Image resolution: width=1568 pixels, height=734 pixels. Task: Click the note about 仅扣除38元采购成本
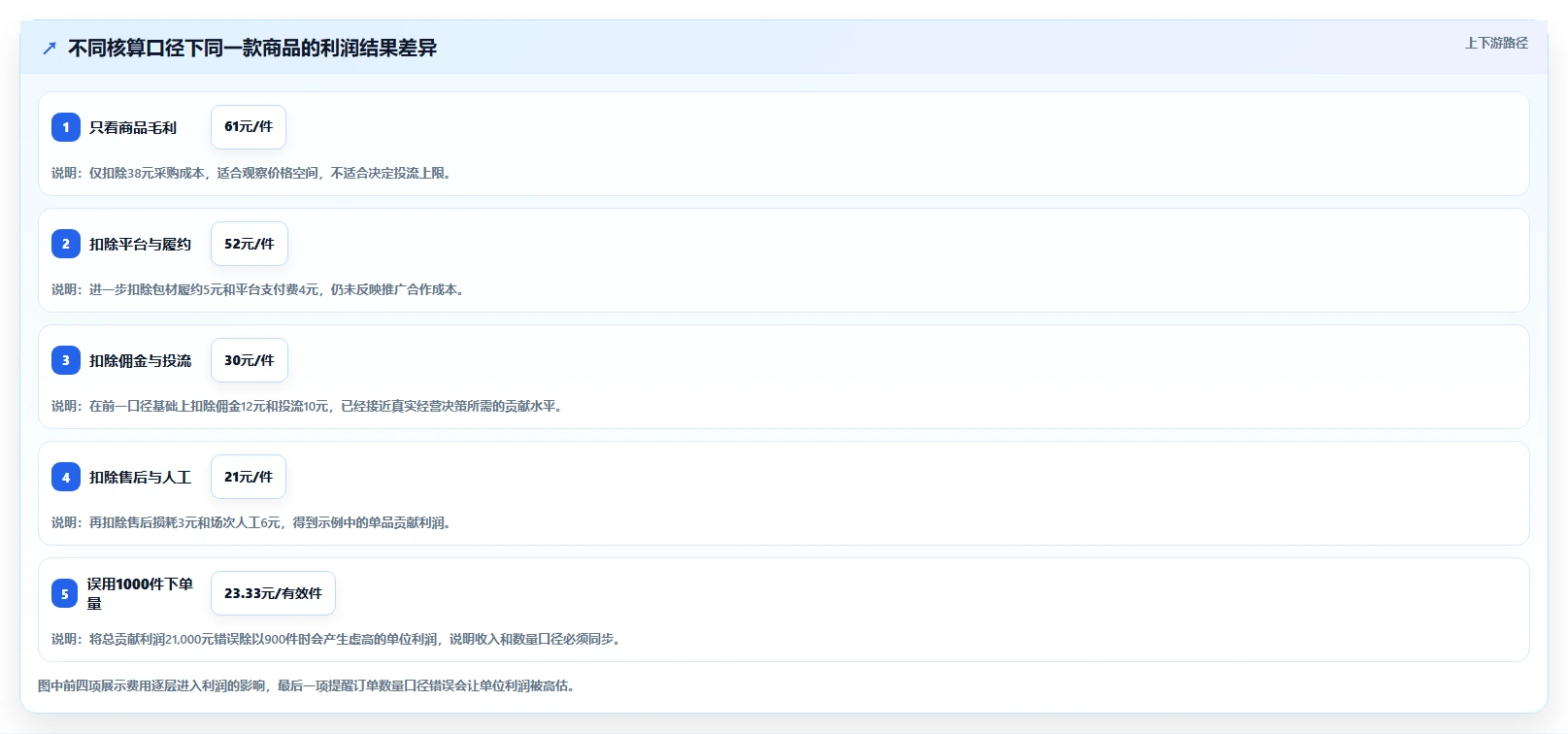point(252,173)
